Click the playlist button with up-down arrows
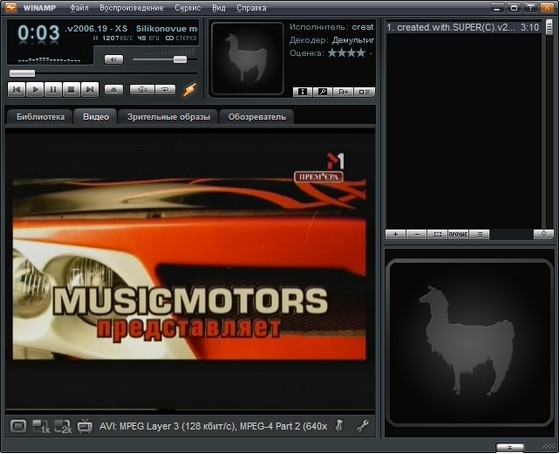The height and width of the screenshot is (454, 560). coord(543,234)
